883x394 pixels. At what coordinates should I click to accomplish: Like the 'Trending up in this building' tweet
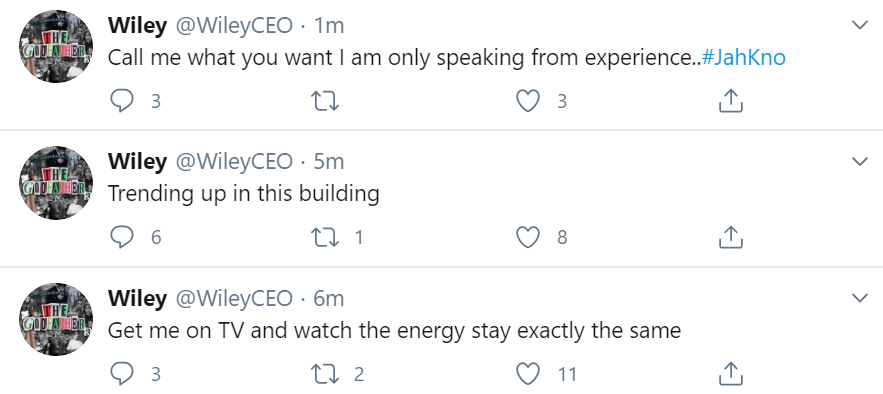point(528,238)
